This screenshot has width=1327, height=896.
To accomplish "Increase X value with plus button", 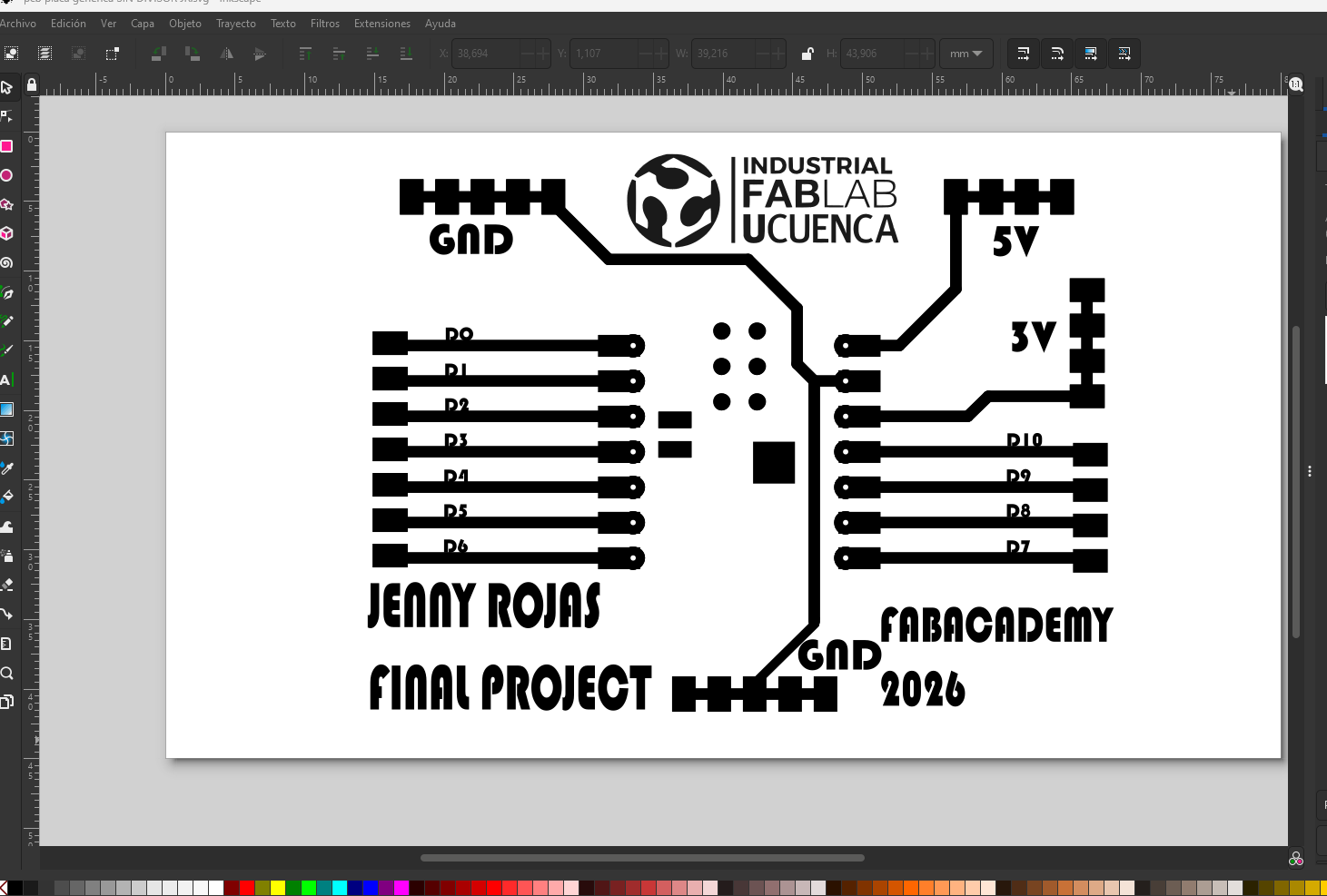I will tap(542, 54).
